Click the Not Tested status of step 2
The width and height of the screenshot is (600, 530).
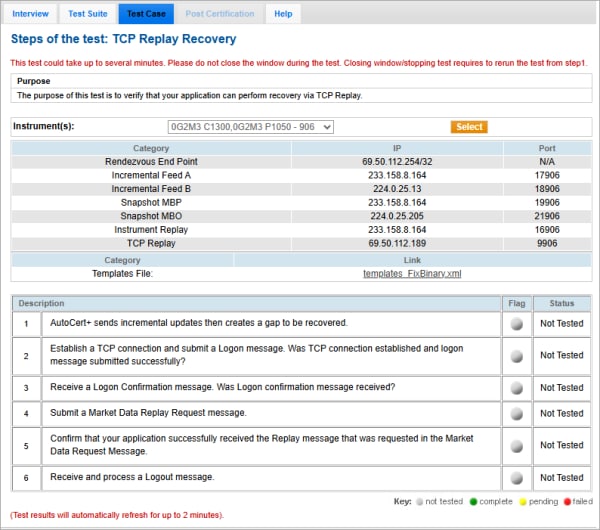pyautogui.click(x=561, y=356)
